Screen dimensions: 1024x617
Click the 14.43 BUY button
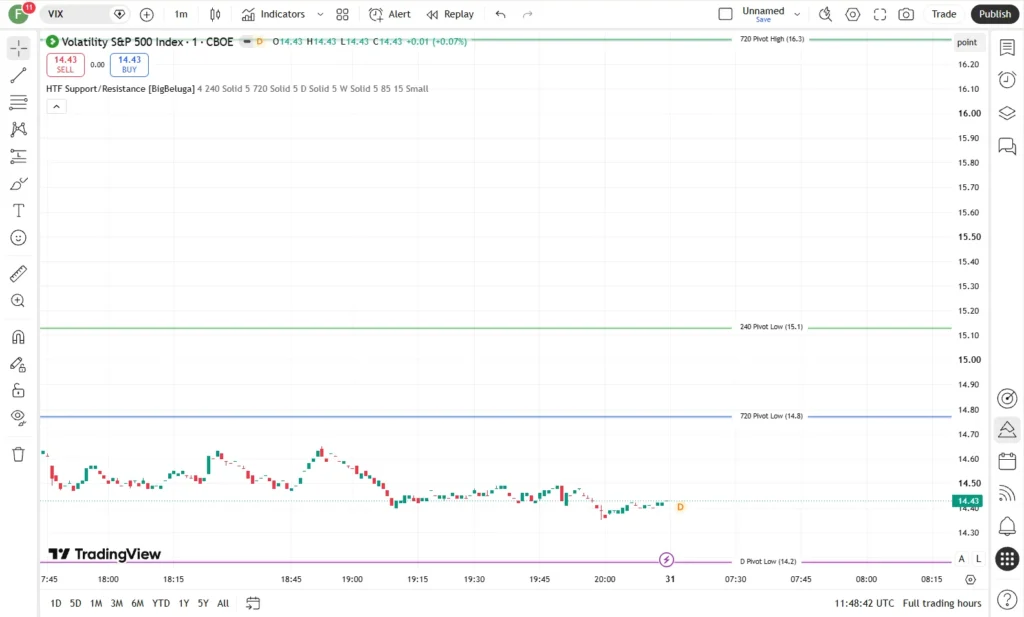point(129,65)
